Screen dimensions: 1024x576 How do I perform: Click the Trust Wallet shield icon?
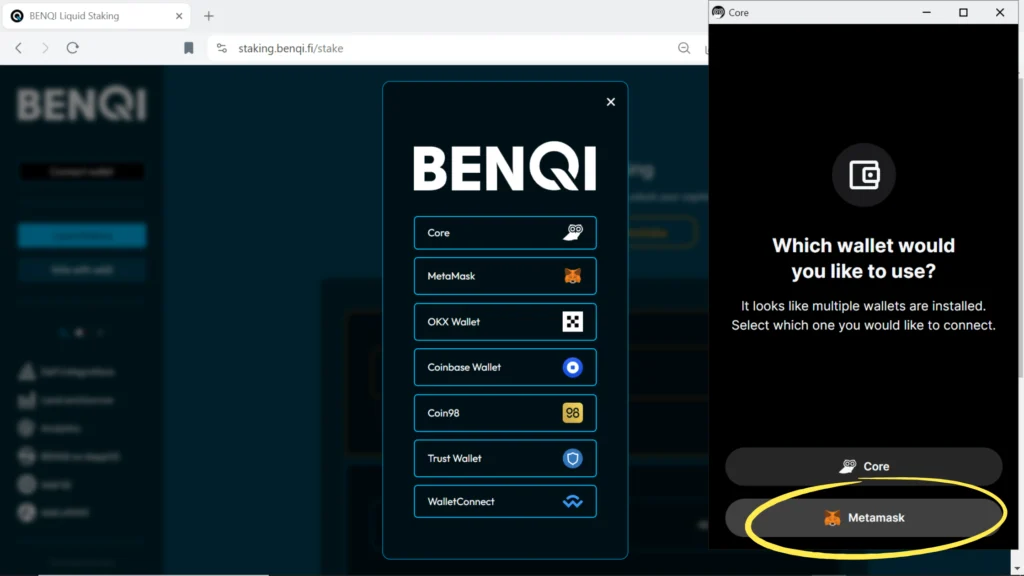pyautogui.click(x=572, y=458)
